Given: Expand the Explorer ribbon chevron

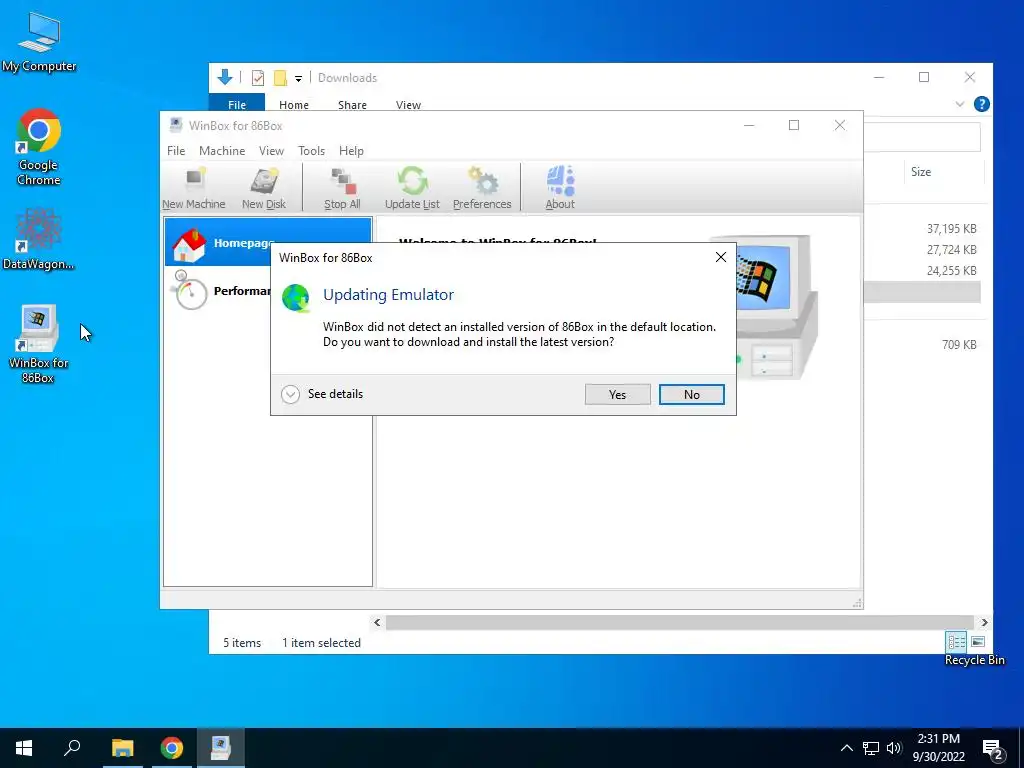Looking at the screenshot, I should point(959,104).
